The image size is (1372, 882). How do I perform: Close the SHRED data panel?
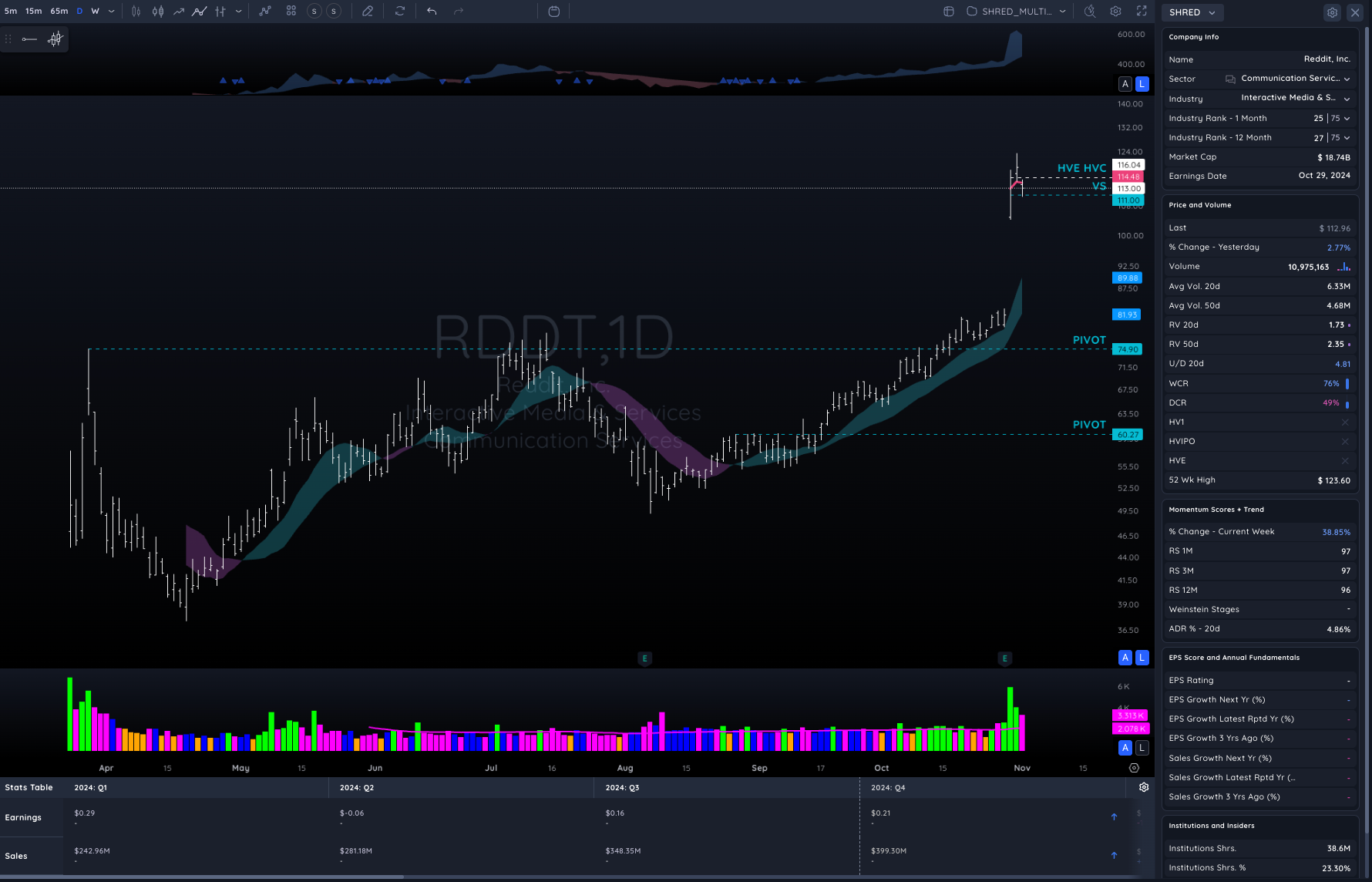coord(1355,12)
